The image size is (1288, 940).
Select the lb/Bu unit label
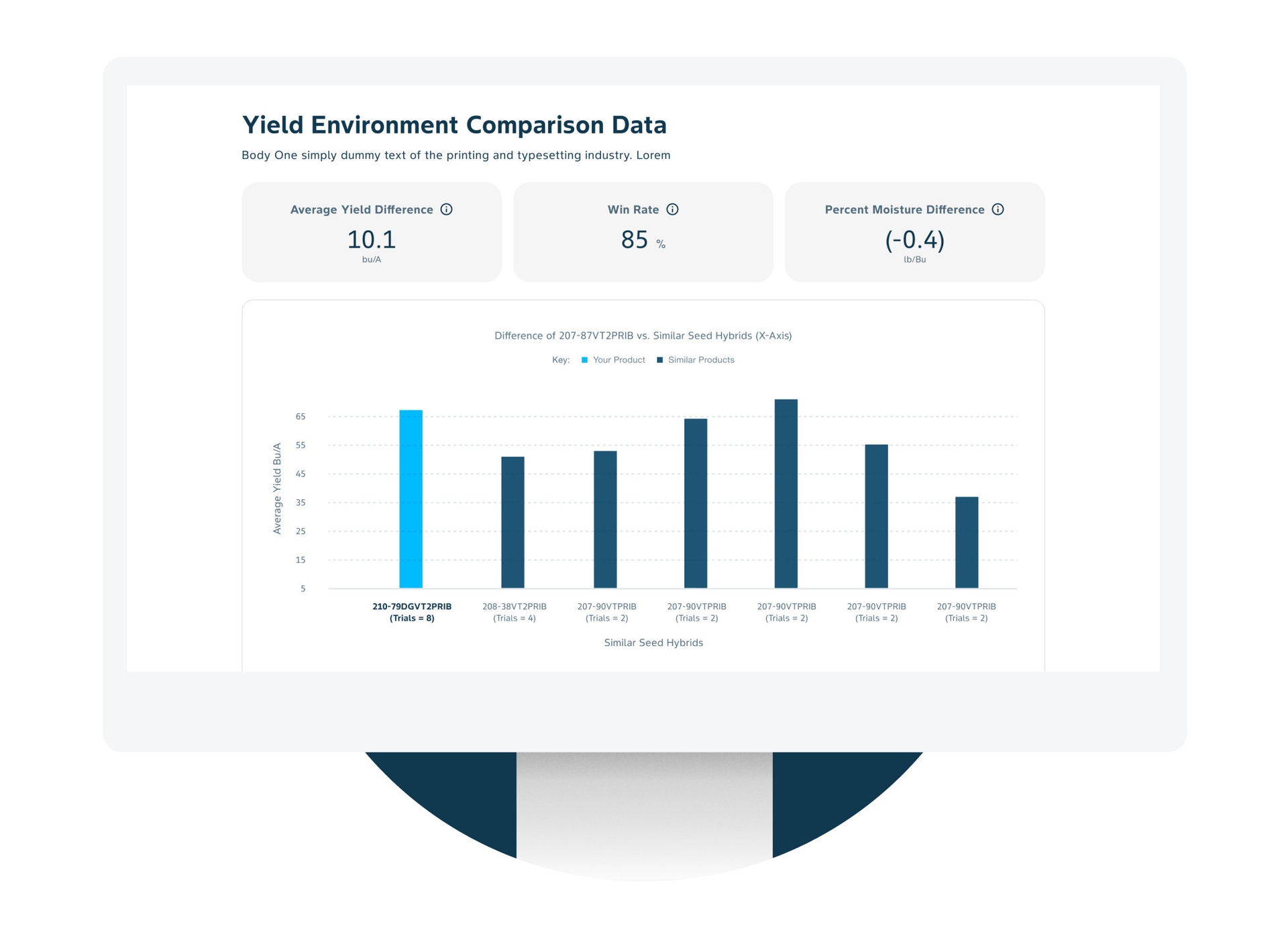click(915, 260)
